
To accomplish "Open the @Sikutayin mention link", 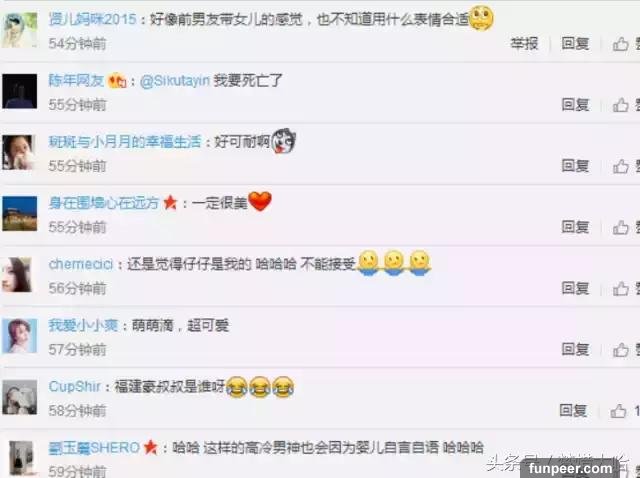I will click(175, 81).
